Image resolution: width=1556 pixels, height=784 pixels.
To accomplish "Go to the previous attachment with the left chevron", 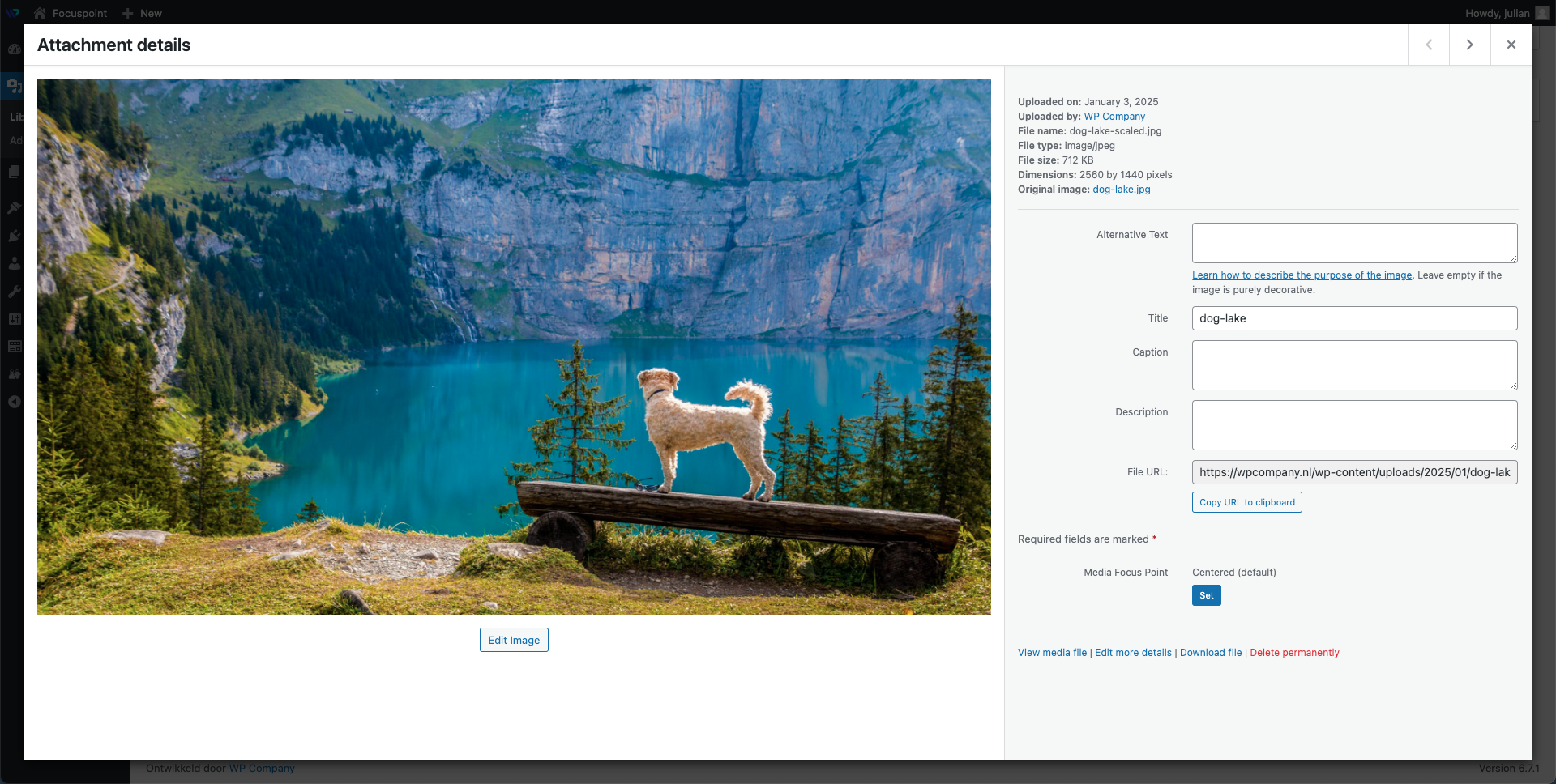I will coord(1429,45).
